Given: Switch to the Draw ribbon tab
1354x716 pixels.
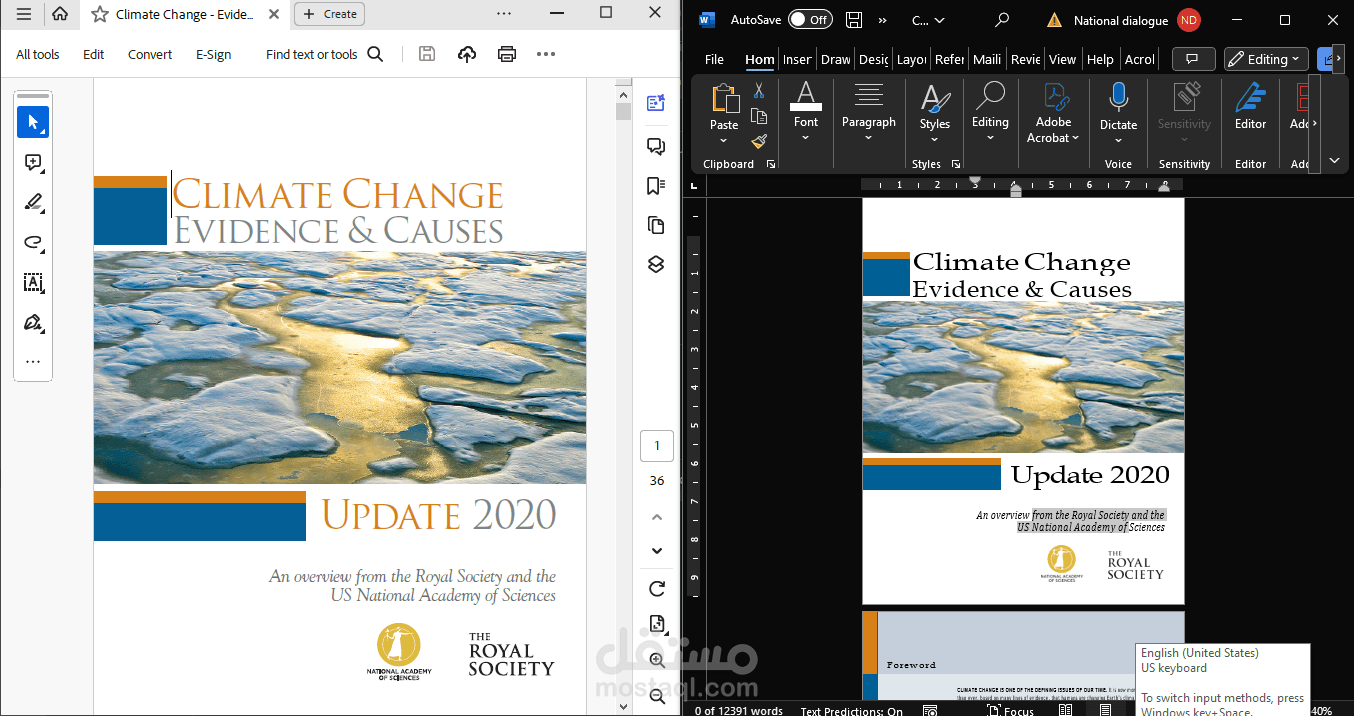Looking at the screenshot, I should point(835,59).
